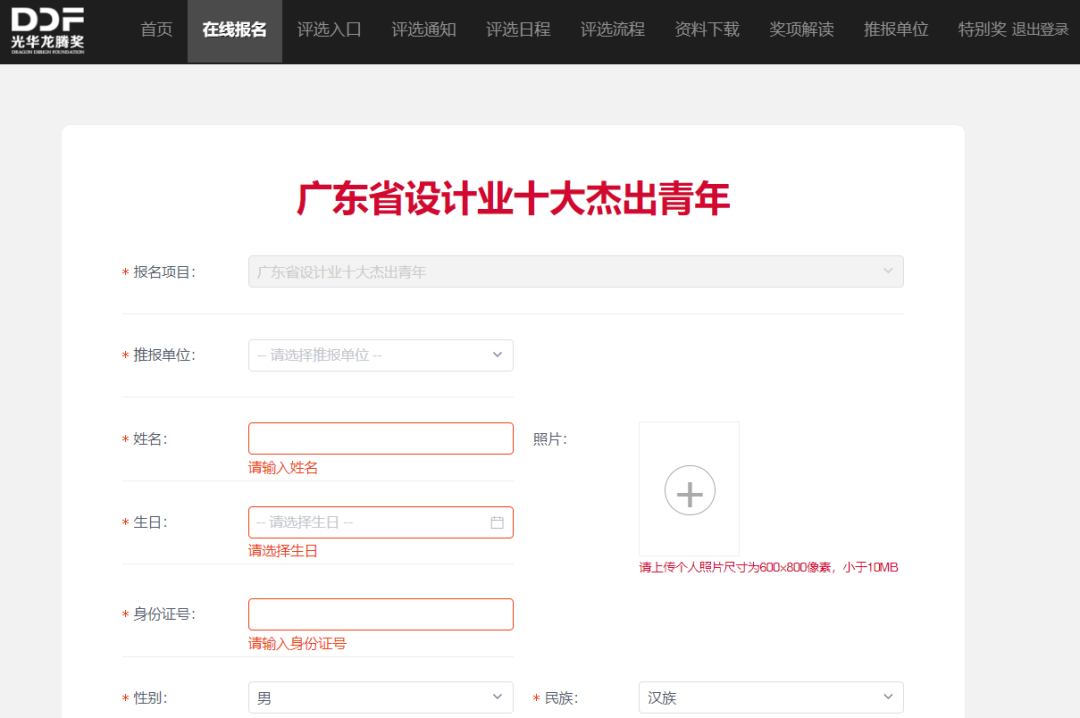Click the 生日 label
The image size is (1080, 718).
click(x=150, y=522)
